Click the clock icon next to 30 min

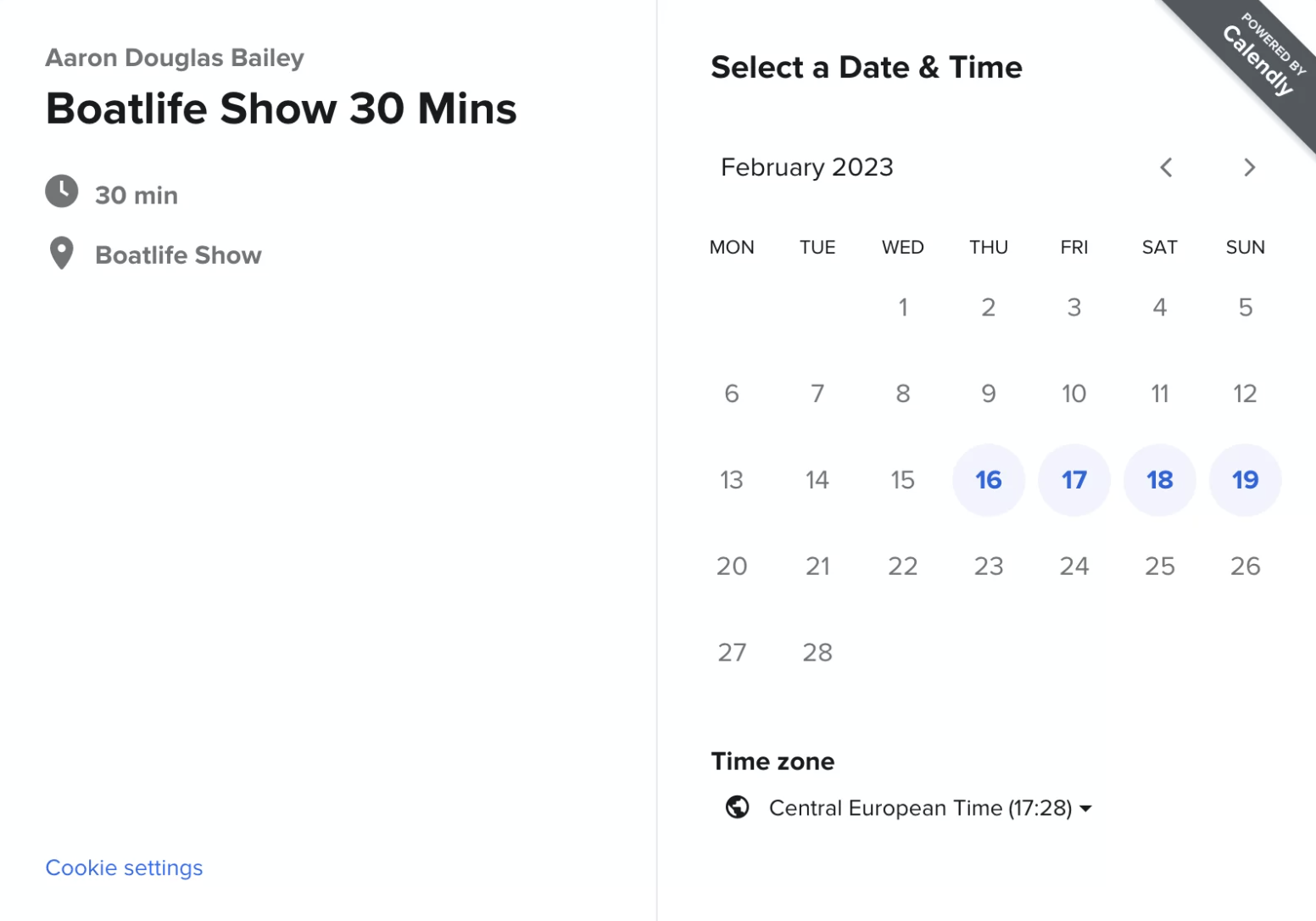click(x=62, y=192)
